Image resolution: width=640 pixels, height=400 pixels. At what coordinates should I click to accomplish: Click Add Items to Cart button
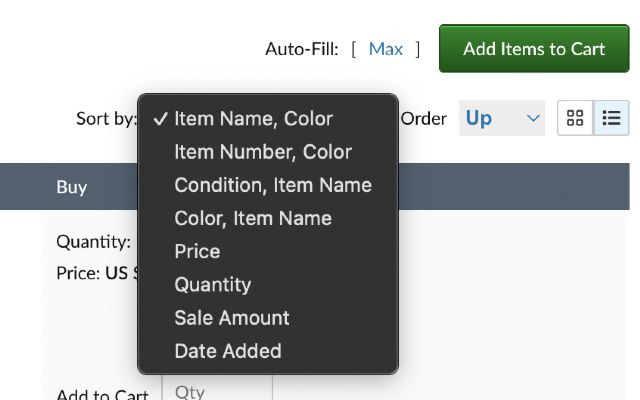click(x=534, y=48)
